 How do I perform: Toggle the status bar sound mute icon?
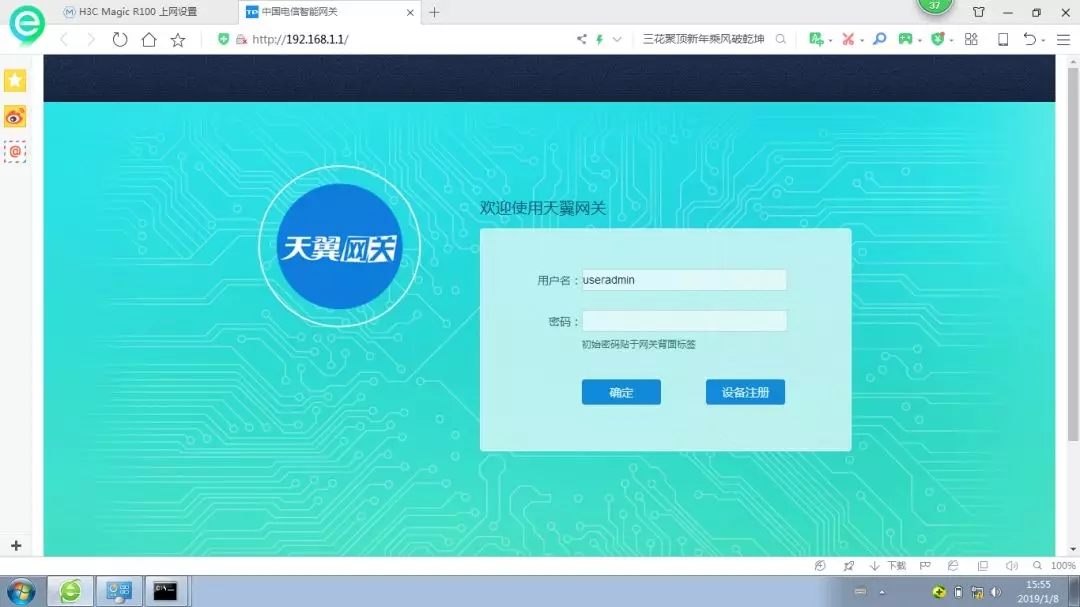(1011, 566)
